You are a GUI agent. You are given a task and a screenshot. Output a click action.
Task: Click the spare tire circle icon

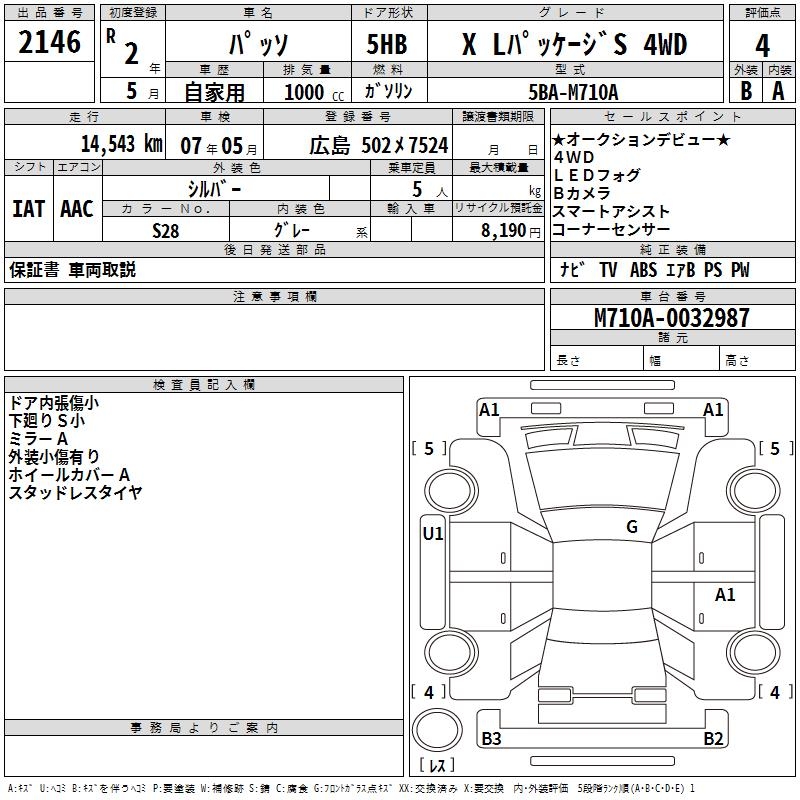(437, 730)
